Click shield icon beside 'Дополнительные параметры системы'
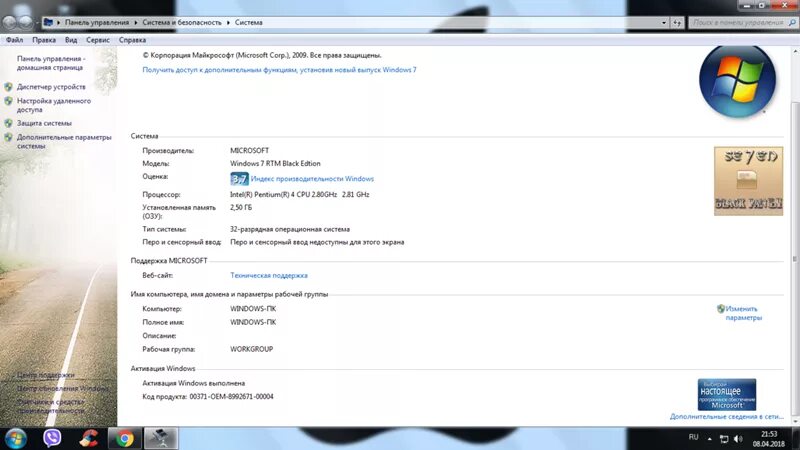 click(x=8, y=137)
